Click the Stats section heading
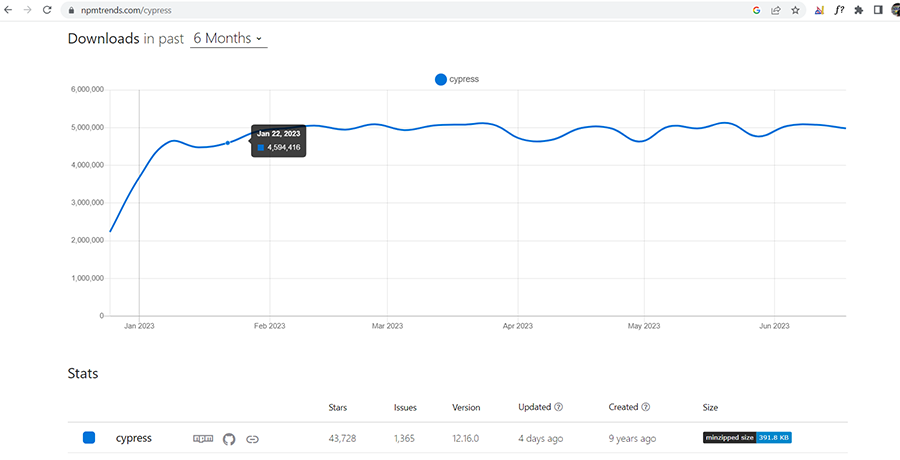This screenshot has height=460, width=900. pos(83,374)
